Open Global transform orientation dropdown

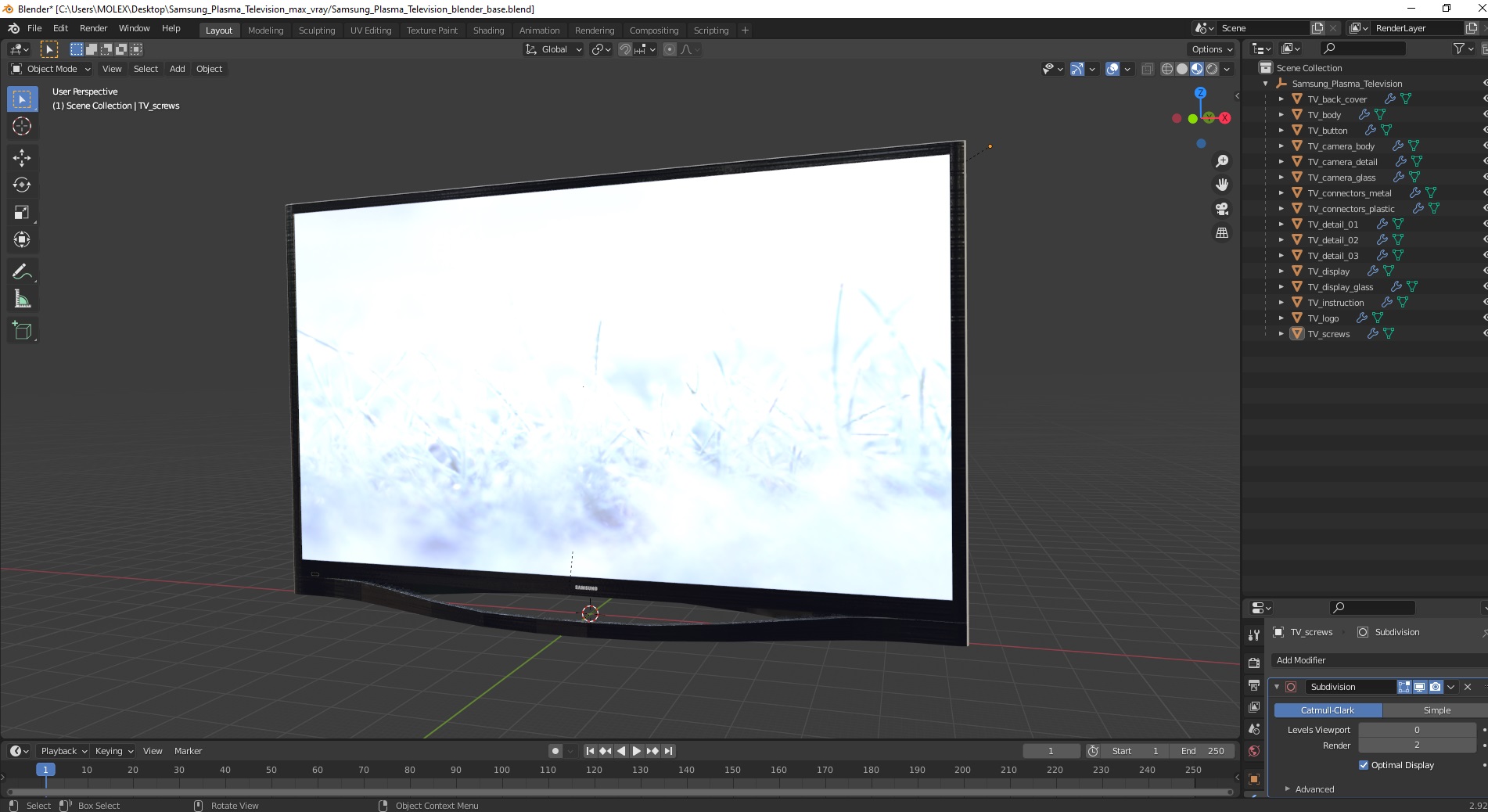553,49
